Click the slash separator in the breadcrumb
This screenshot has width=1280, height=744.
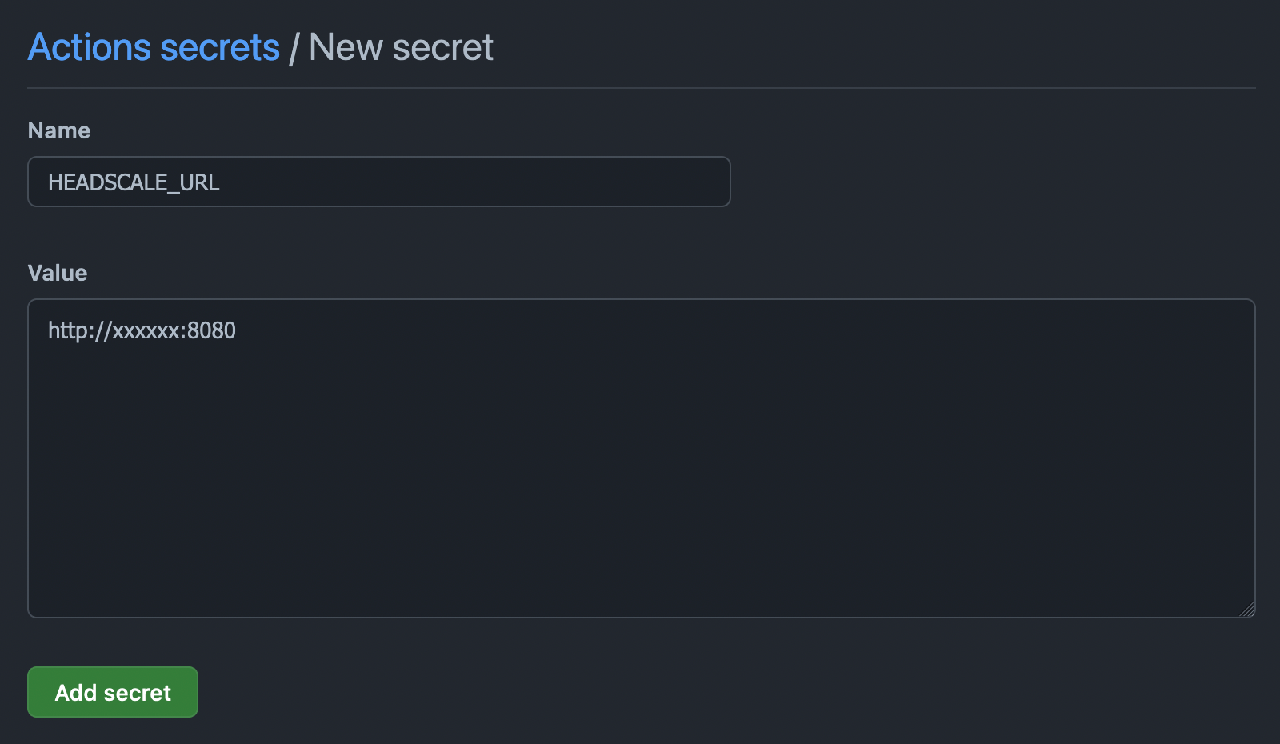coord(294,48)
